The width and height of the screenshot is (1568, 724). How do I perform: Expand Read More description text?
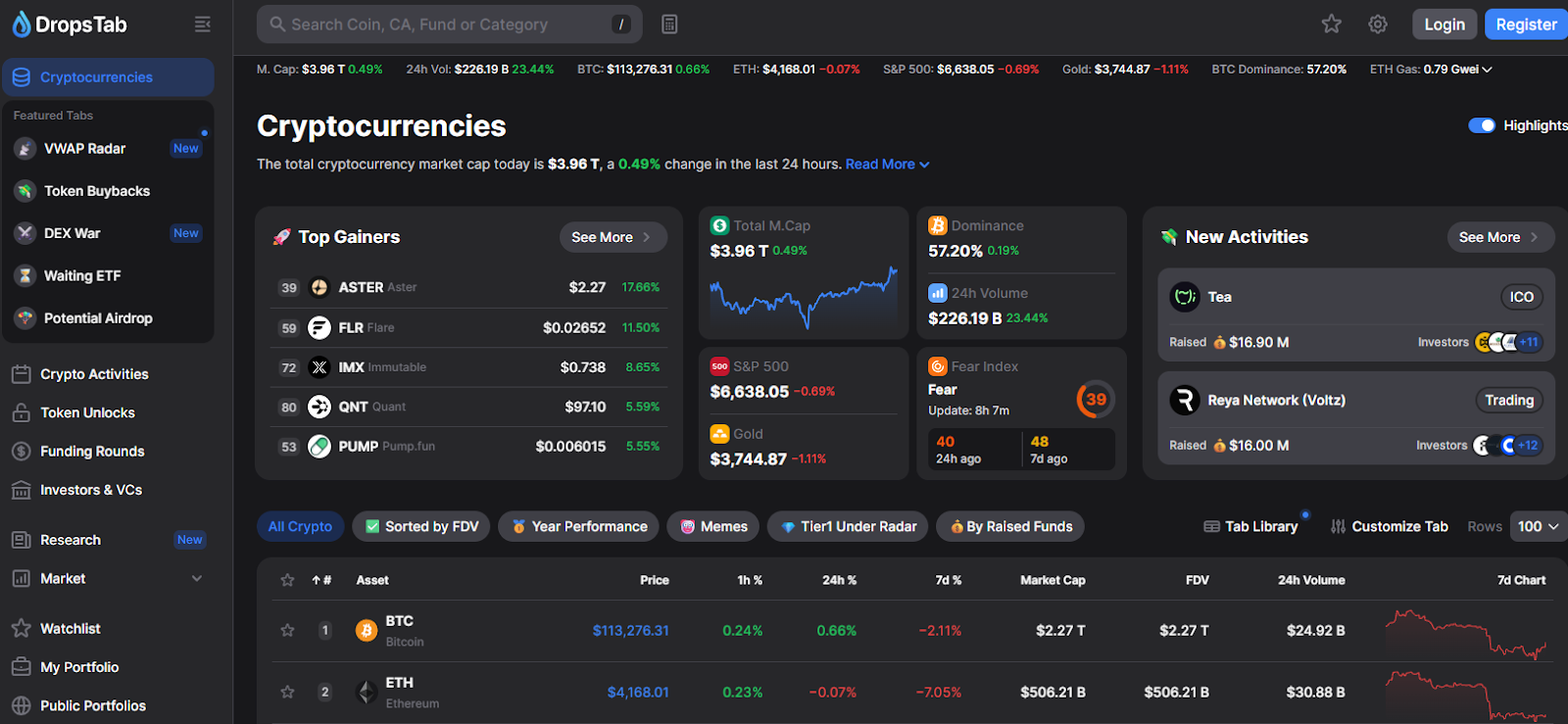coord(888,165)
